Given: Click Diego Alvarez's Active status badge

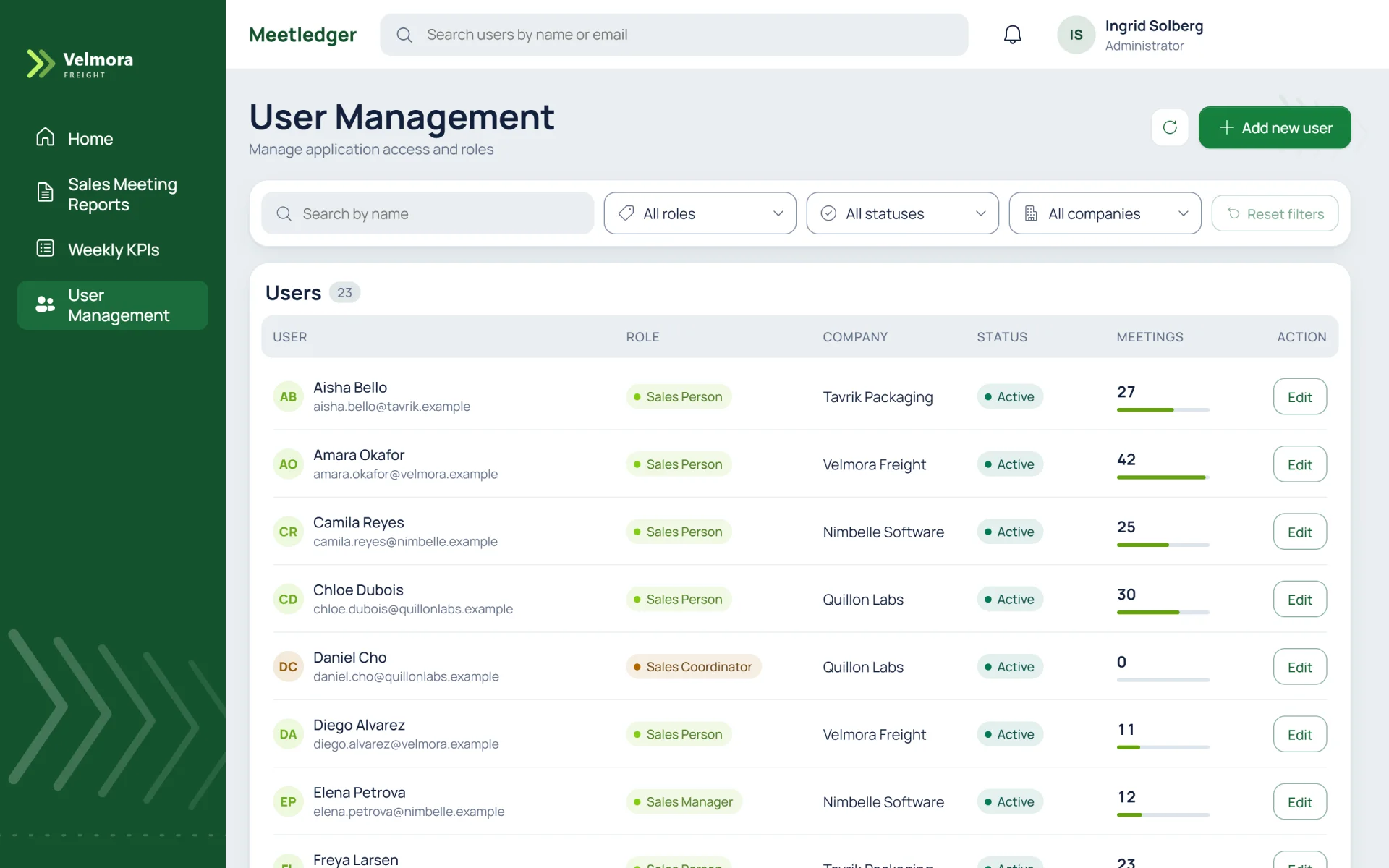Looking at the screenshot, I should pyautogui.click(x=1009, y=734).
